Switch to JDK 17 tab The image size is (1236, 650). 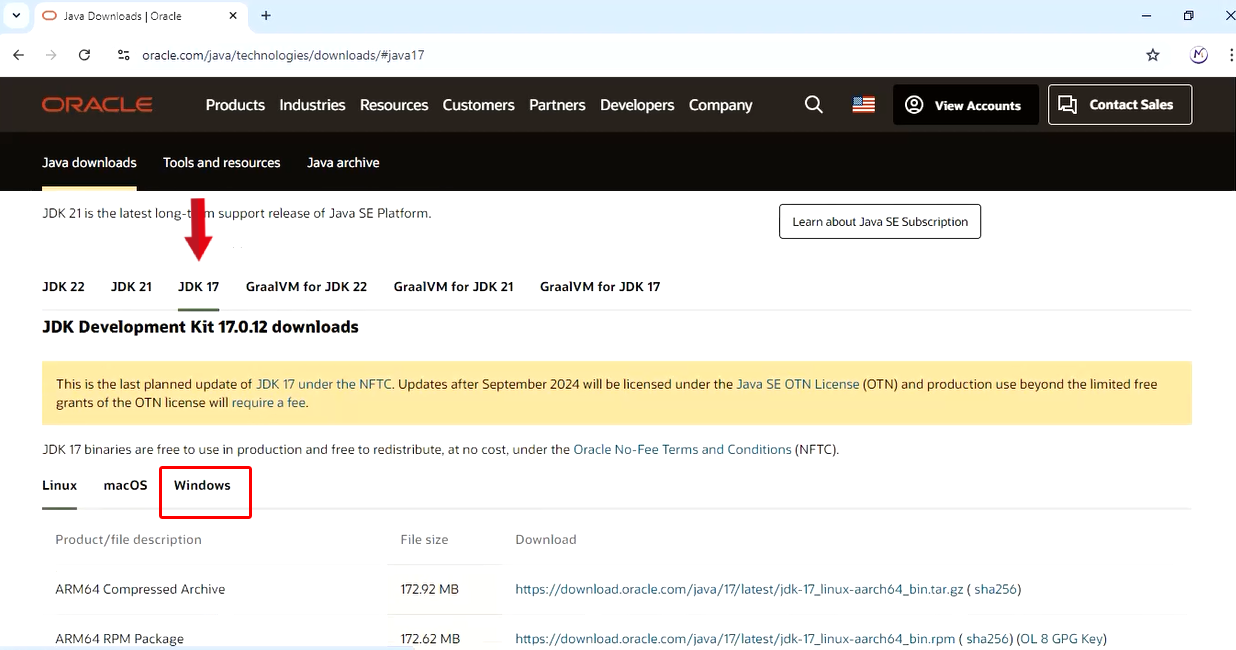pyautogui.click(x=198, y=287)
